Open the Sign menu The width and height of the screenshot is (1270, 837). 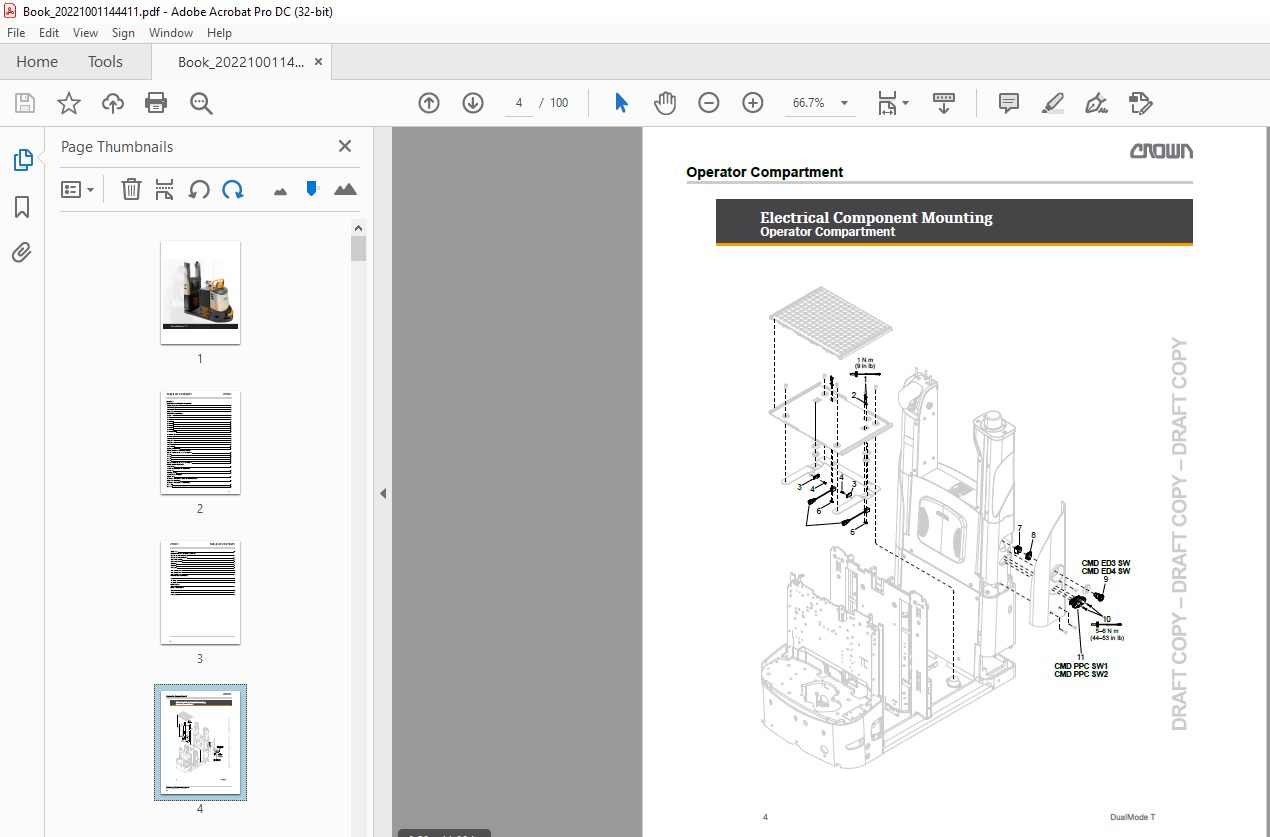[123, 33]
